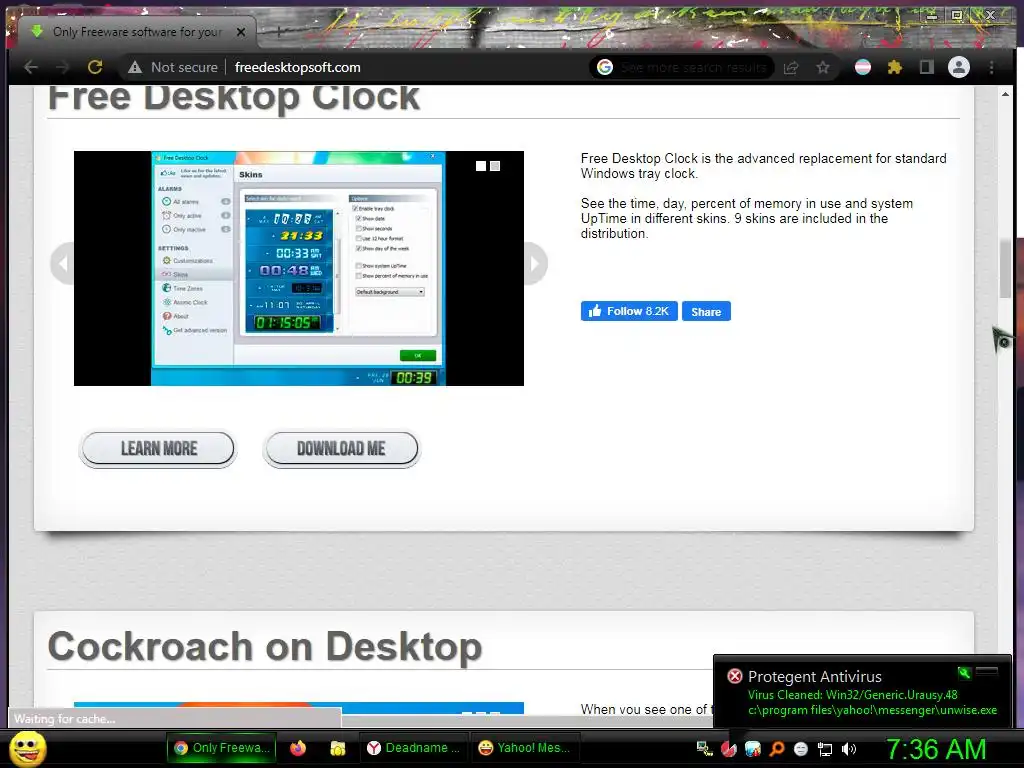Click the Google See more search results chip
The height and width of the screenshot is (768, 1024).
[x=682, y=67]
